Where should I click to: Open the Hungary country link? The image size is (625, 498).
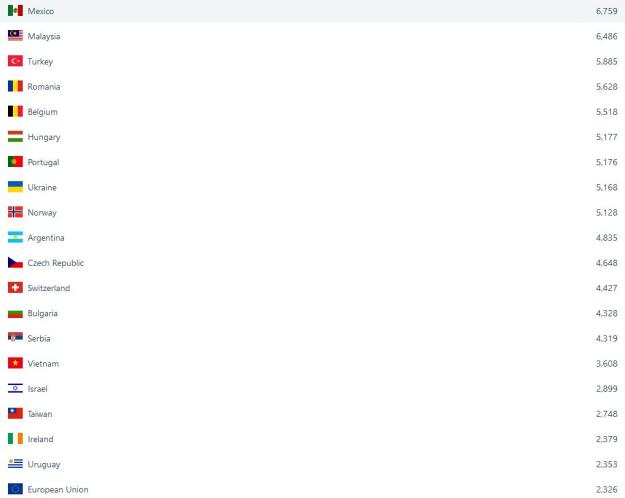click(43, 137)
